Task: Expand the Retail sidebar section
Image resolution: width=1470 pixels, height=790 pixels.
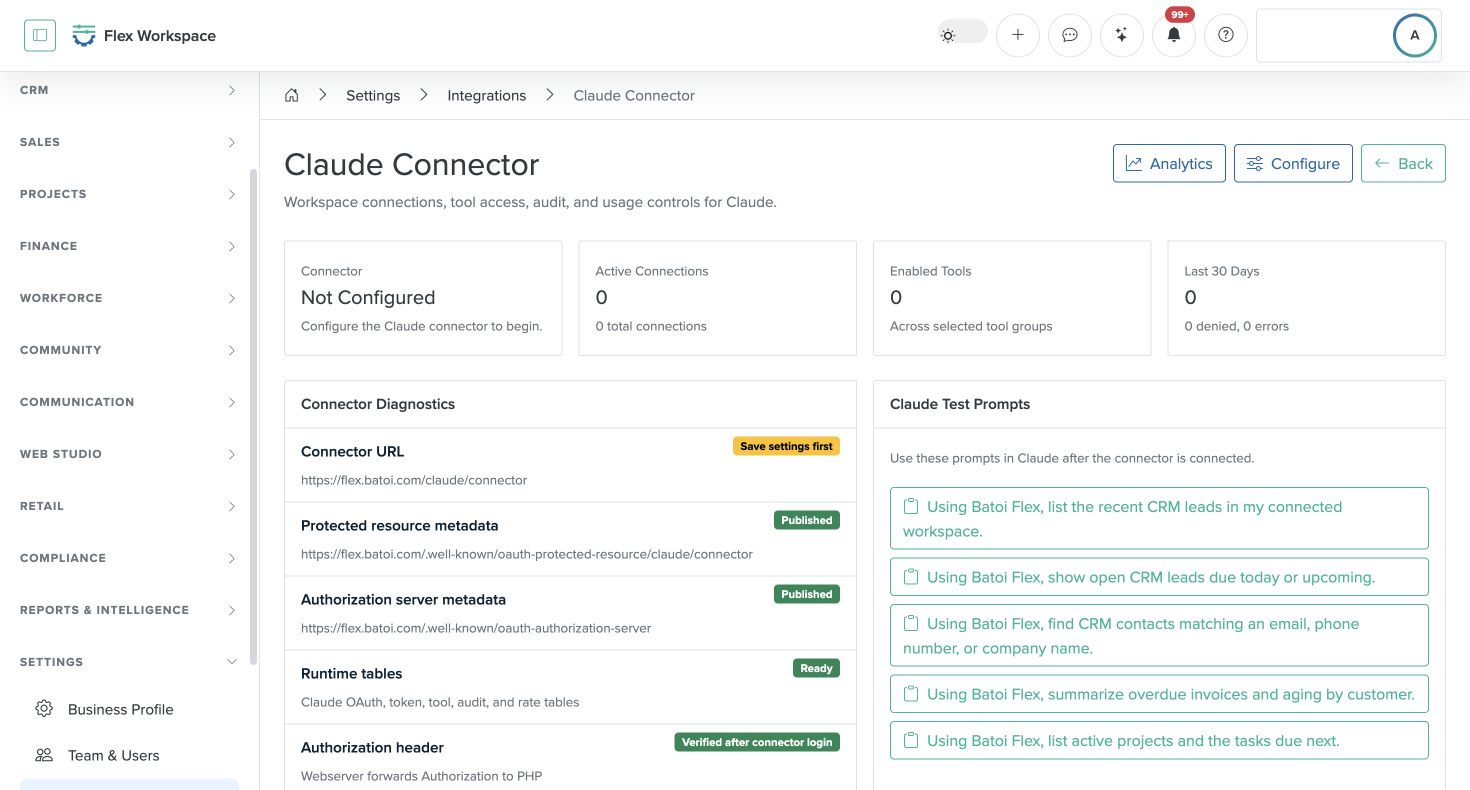Action: (129, 506)
